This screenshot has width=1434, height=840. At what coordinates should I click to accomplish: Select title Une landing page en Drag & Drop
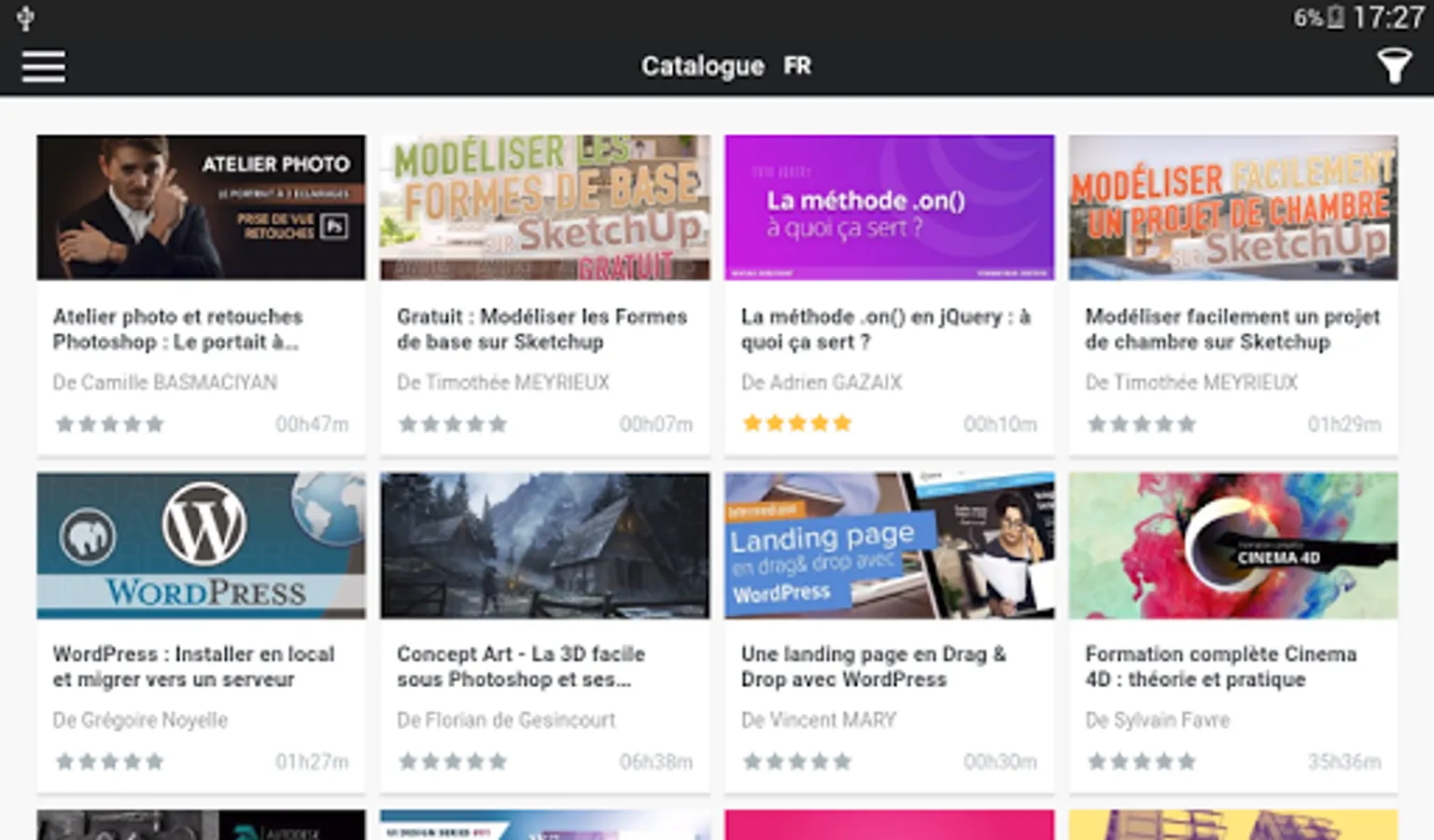pyautogui.click(x=873, y=666)
